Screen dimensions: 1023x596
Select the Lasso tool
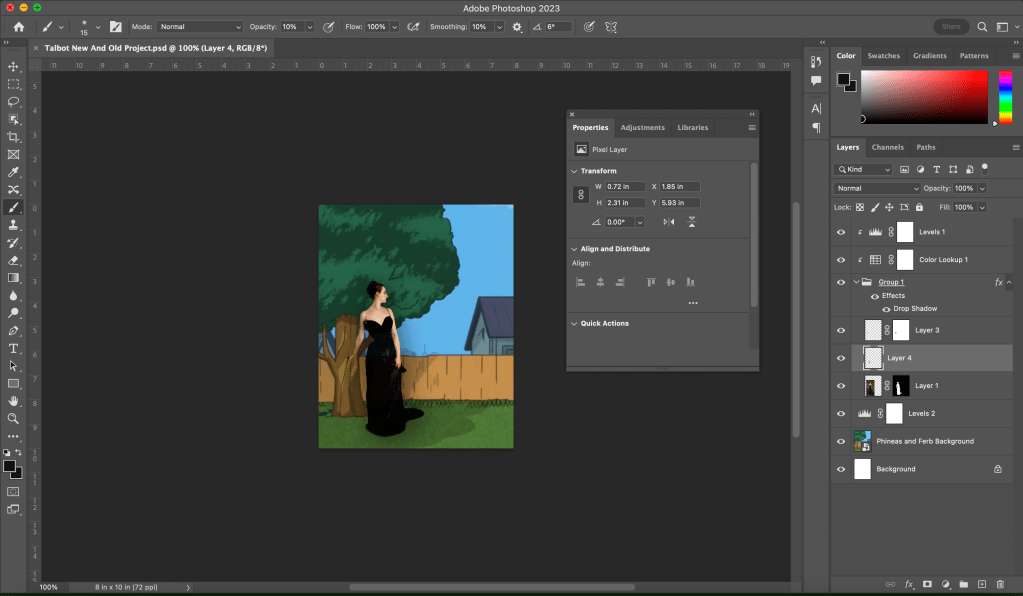click(x=14, y=102)
